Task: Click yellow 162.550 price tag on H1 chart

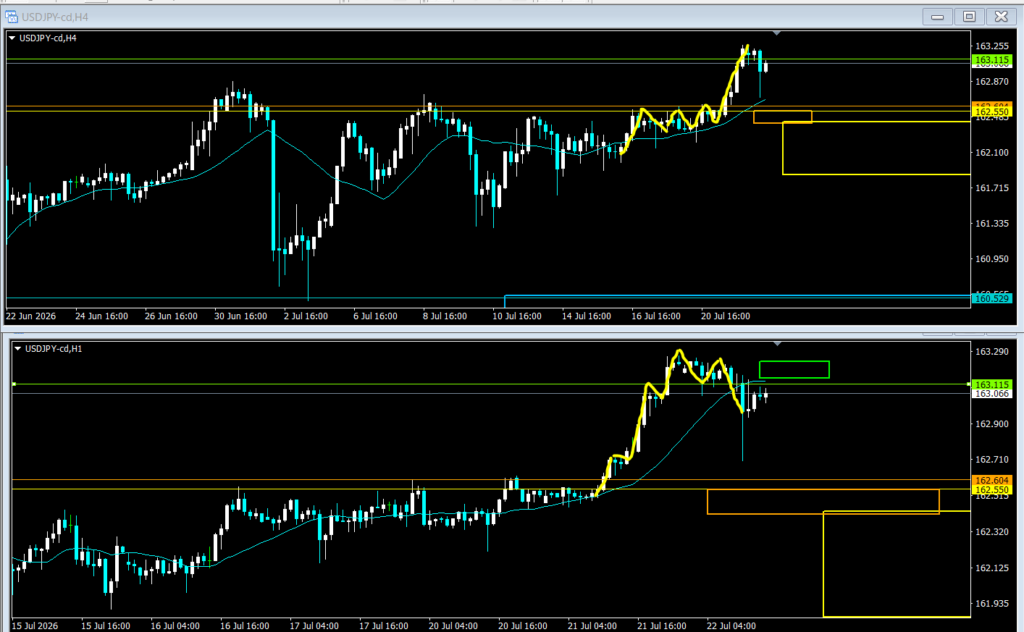Action: (x=992, y=489)
